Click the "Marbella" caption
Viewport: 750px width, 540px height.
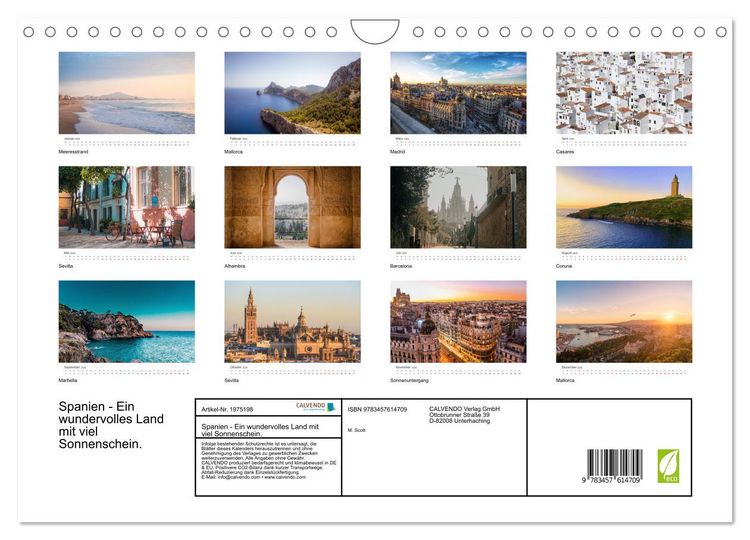(67, 380)
